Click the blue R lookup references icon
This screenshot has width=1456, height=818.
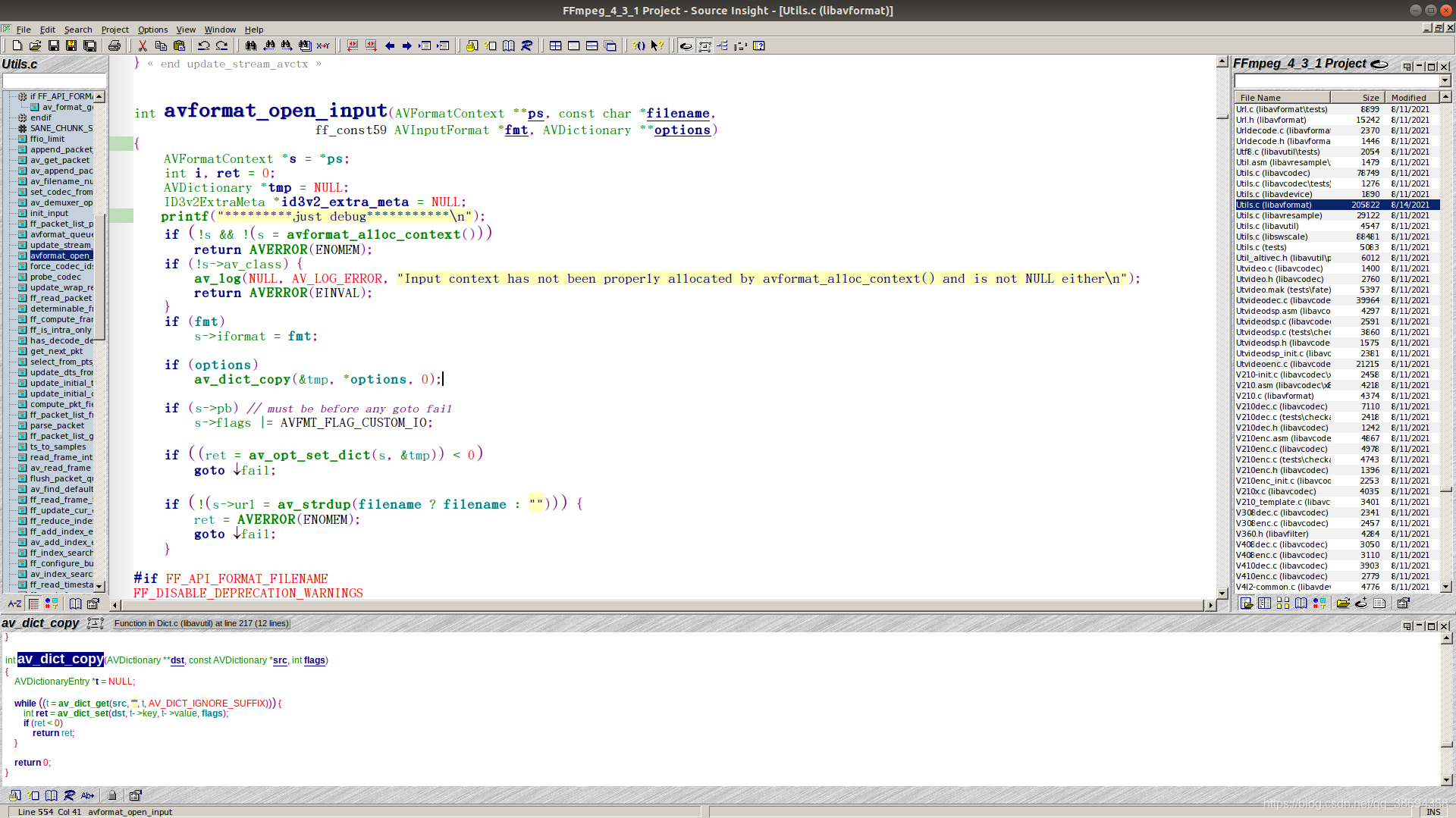[x=527, y=45]
